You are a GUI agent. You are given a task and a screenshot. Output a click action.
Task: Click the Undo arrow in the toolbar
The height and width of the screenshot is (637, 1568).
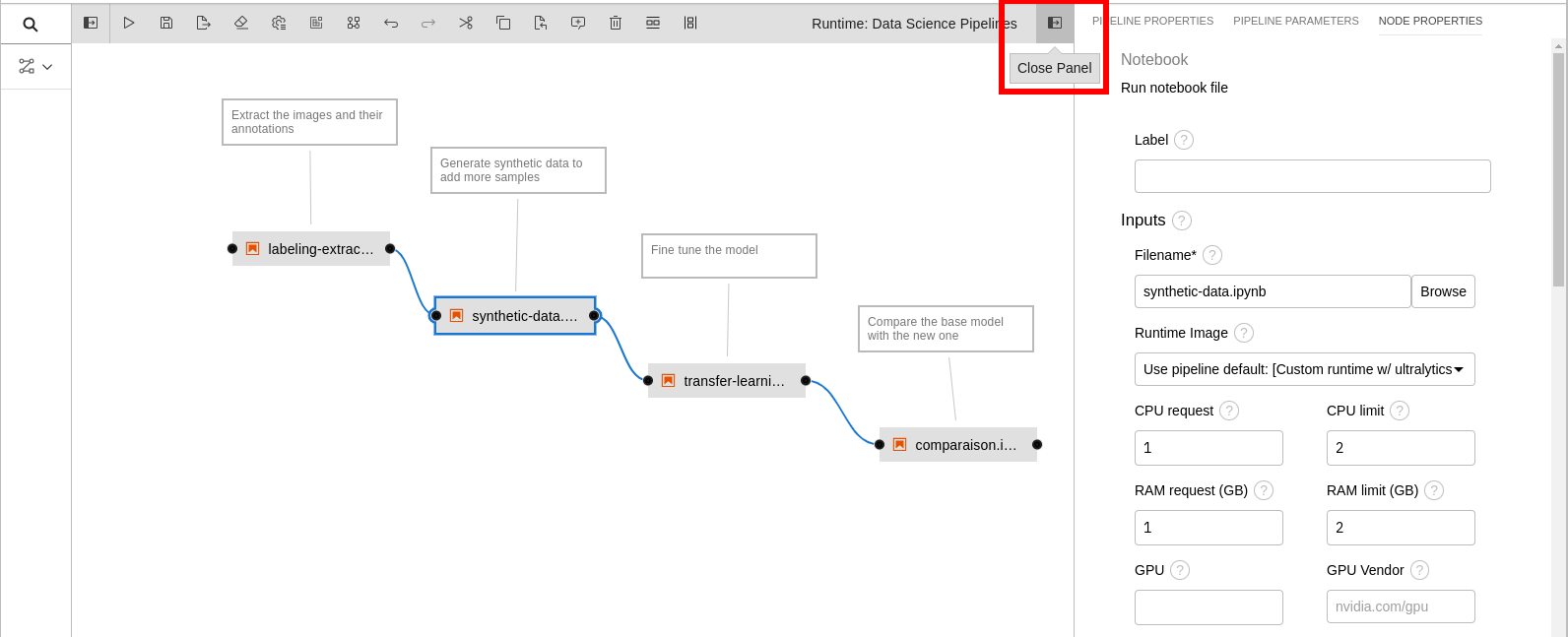click(x=391, y=23)
